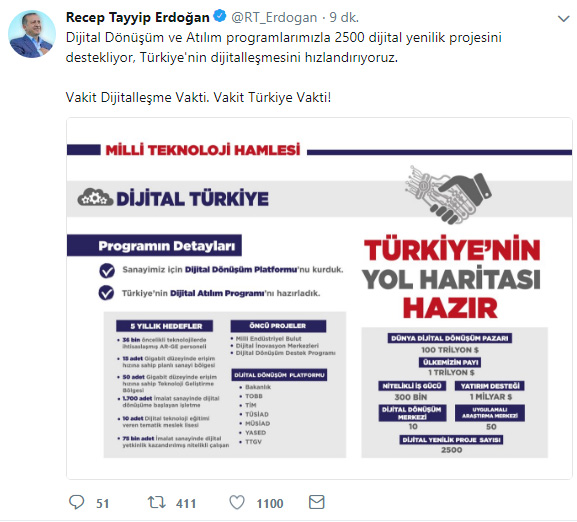Click checkmark beside Dijital Atılım Programı line

click(x=106, y=293)
